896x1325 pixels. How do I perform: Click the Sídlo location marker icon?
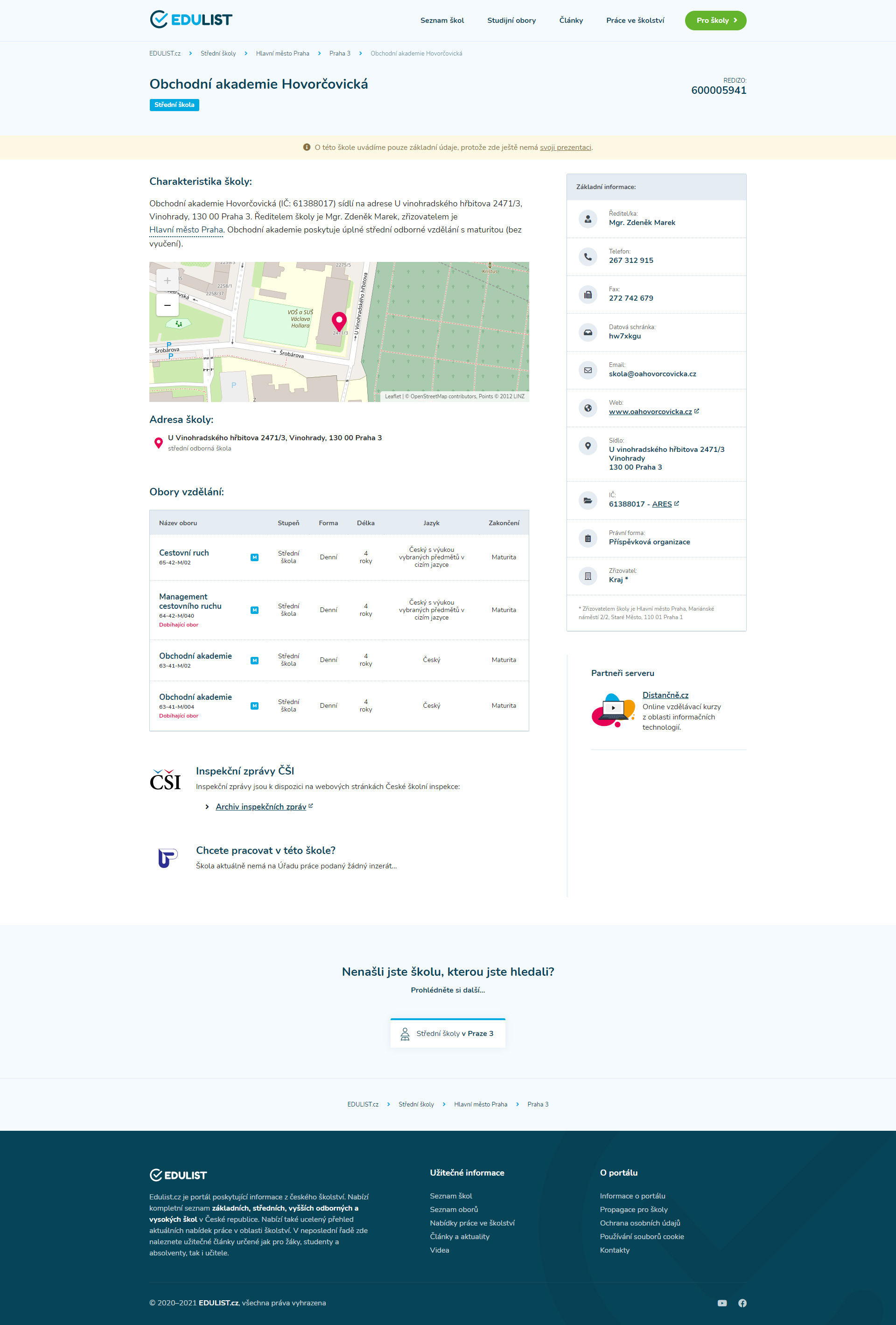click(x=588, y=445)
